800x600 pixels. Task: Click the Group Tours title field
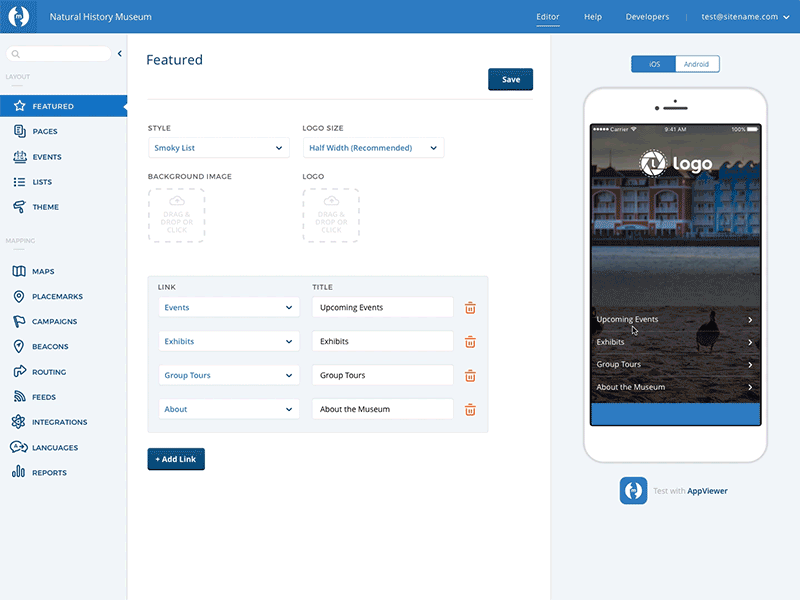[x=383, y=375]
